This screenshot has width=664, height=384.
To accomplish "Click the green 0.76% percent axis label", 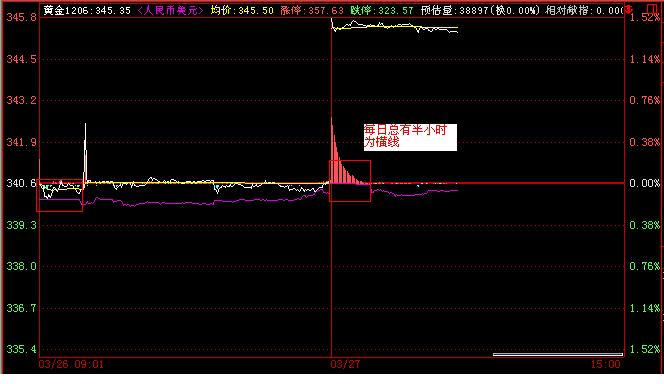I will point(645,266).
